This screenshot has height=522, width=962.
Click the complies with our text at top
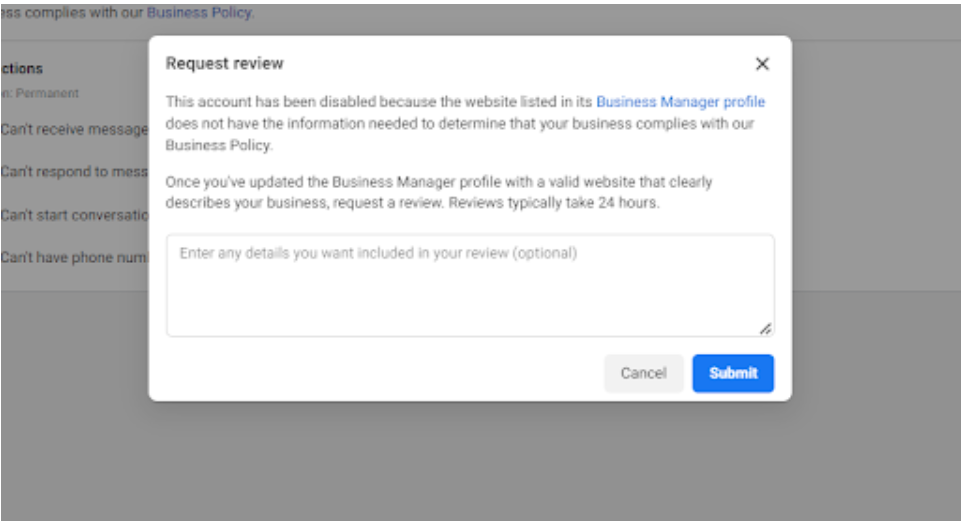pos(80,13)
